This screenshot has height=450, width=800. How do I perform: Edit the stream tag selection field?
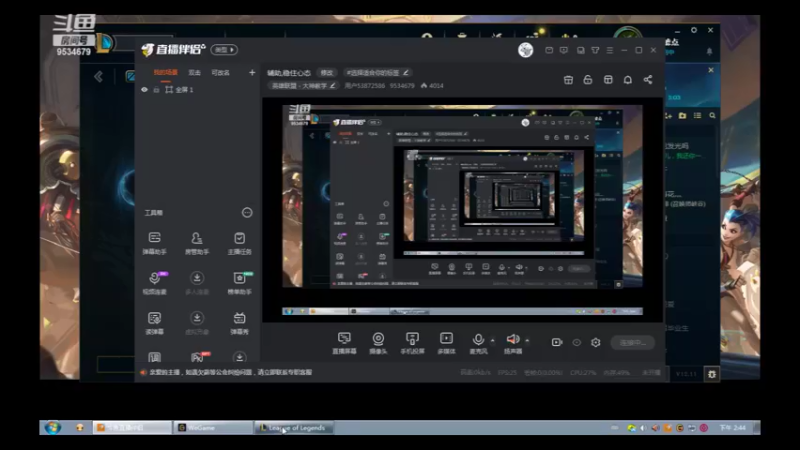point(377,73)
